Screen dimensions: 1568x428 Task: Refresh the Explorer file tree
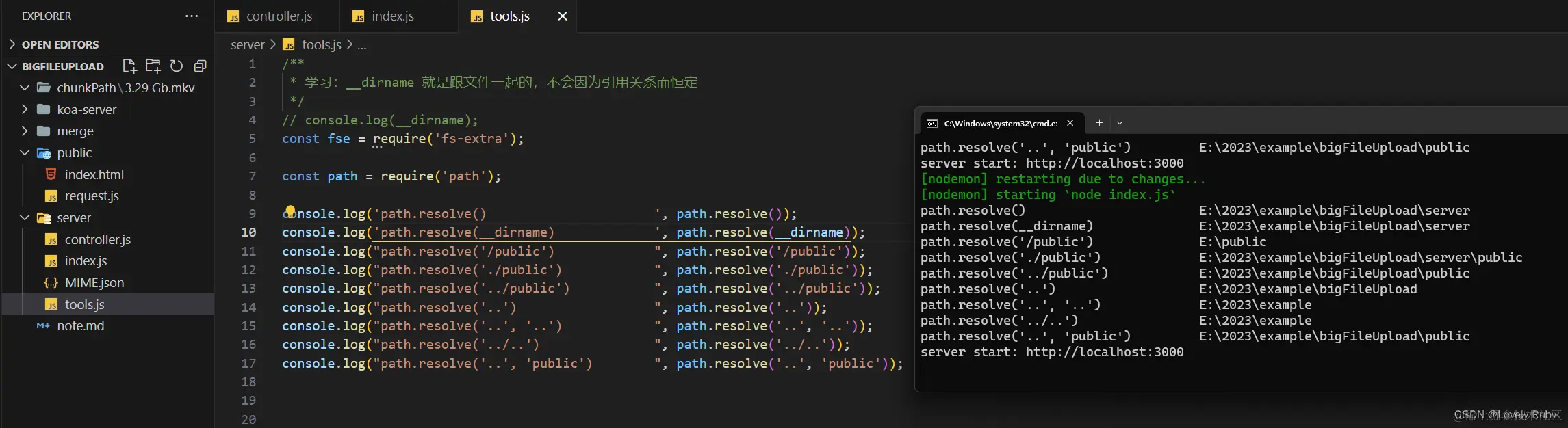click(177, 66)
